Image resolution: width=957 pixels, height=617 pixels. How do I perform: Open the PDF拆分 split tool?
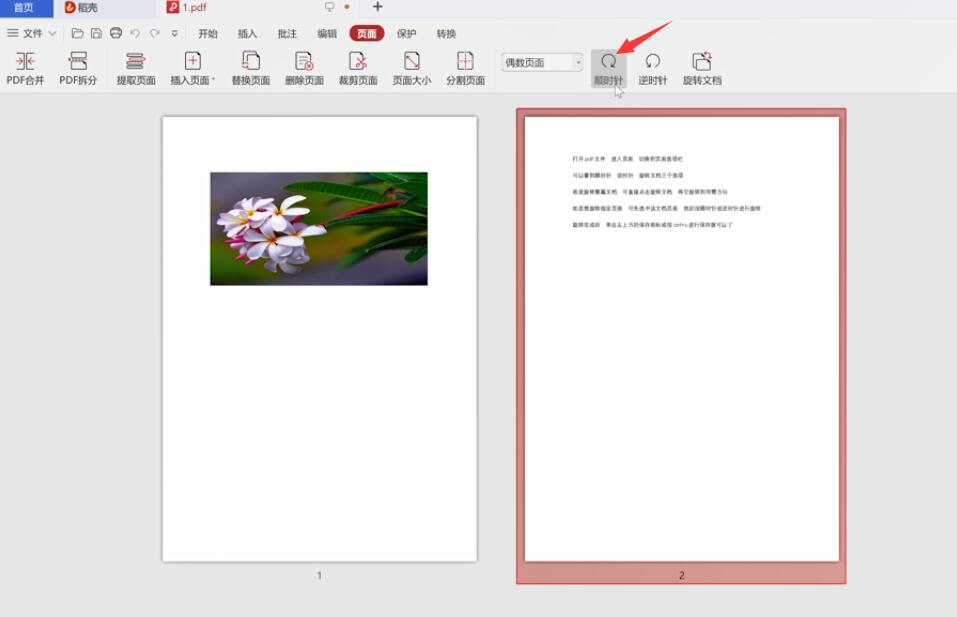78,68
